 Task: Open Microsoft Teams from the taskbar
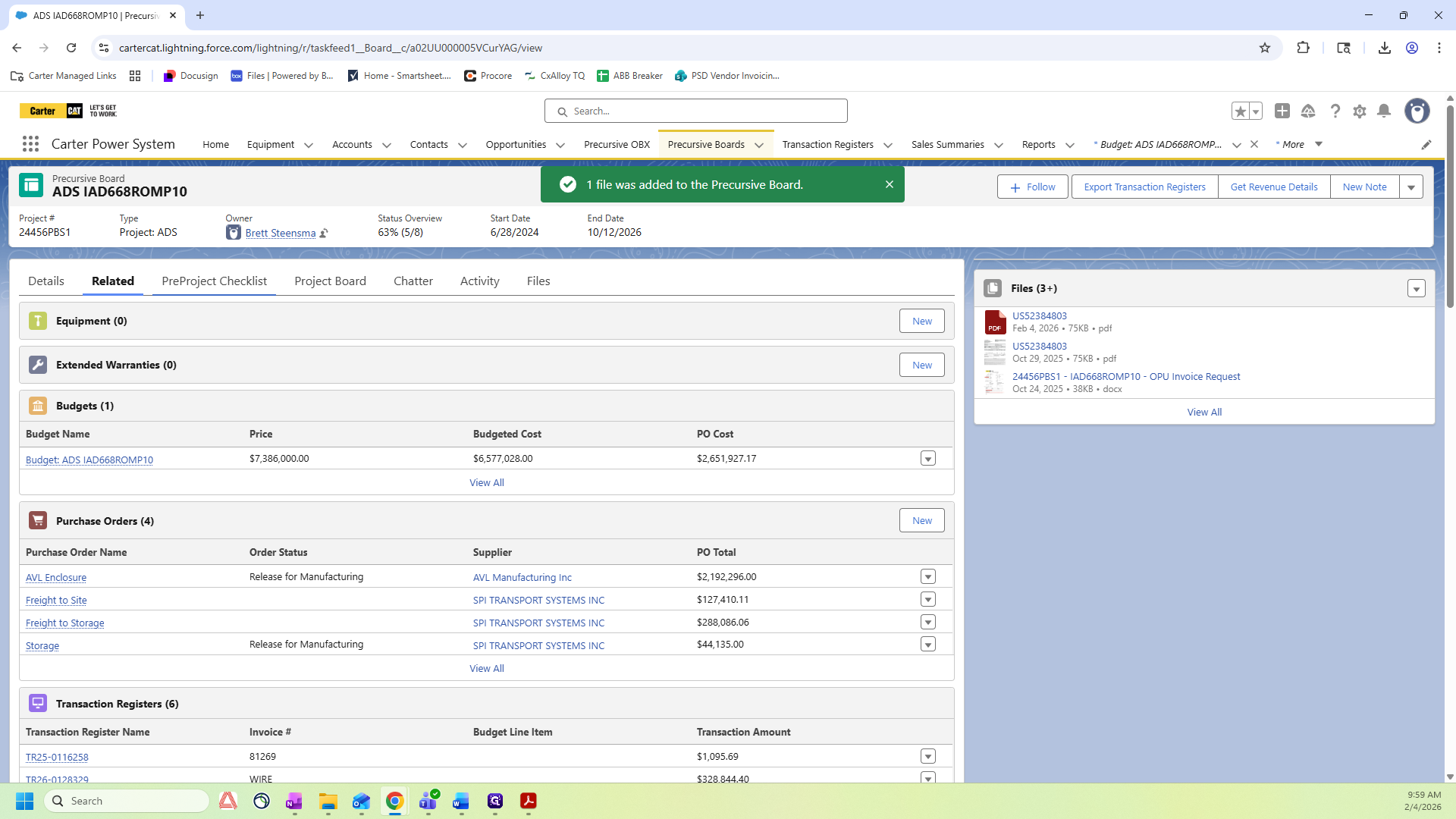click(x=428, y=801)
